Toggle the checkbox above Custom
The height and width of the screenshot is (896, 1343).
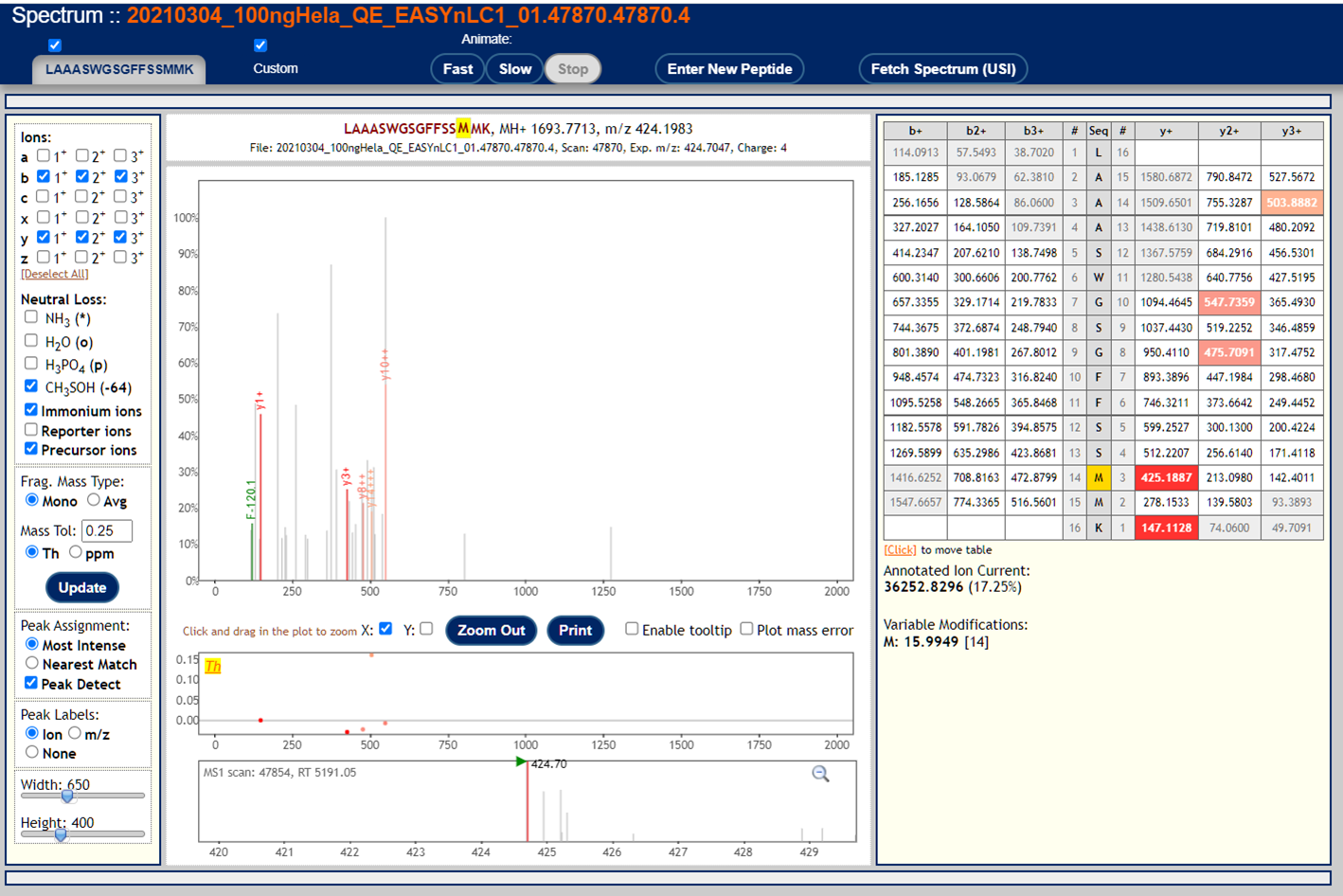[x=260, y=45]
